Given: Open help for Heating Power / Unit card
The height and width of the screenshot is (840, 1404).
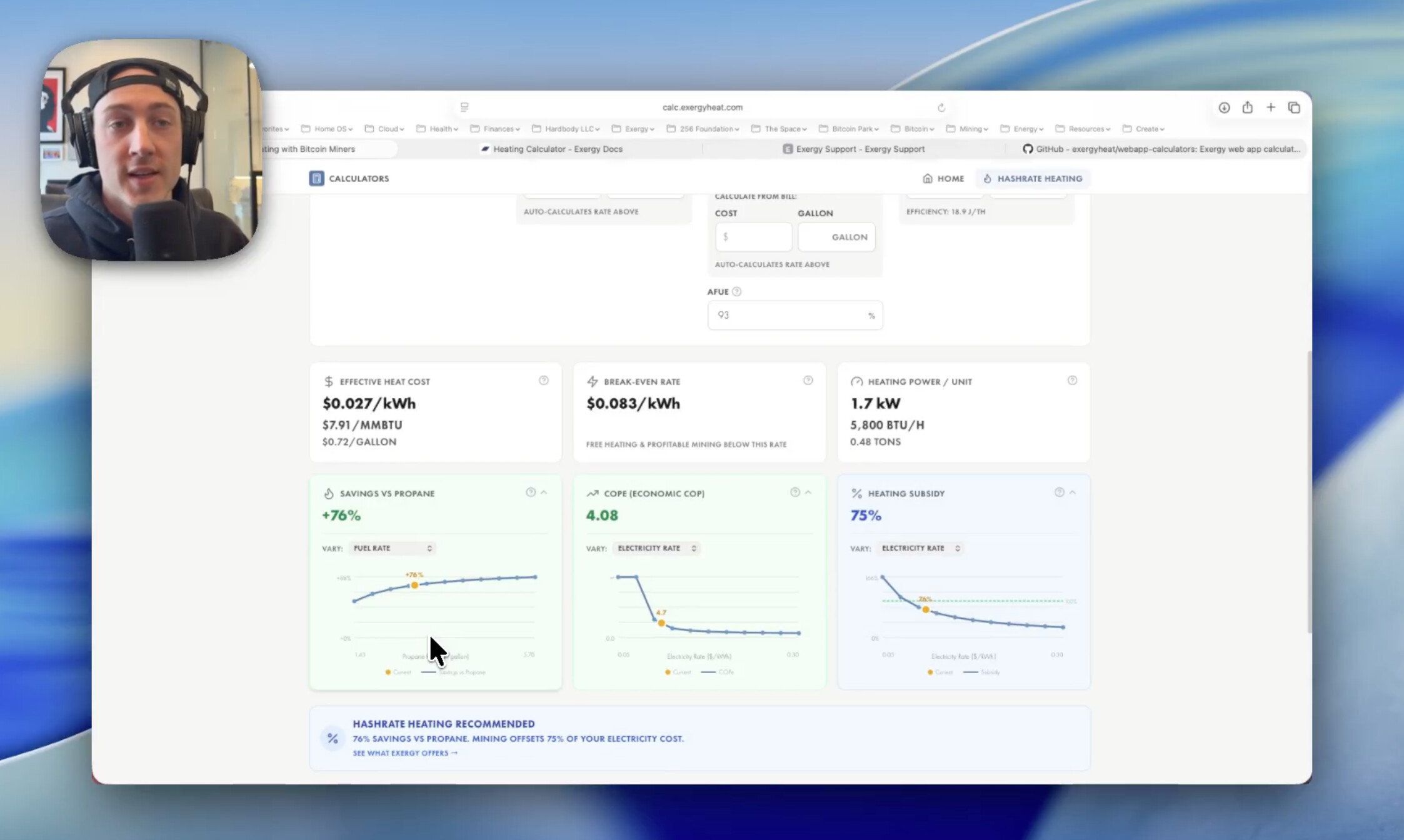Looking at the screenshot, I should [1073, 380].
